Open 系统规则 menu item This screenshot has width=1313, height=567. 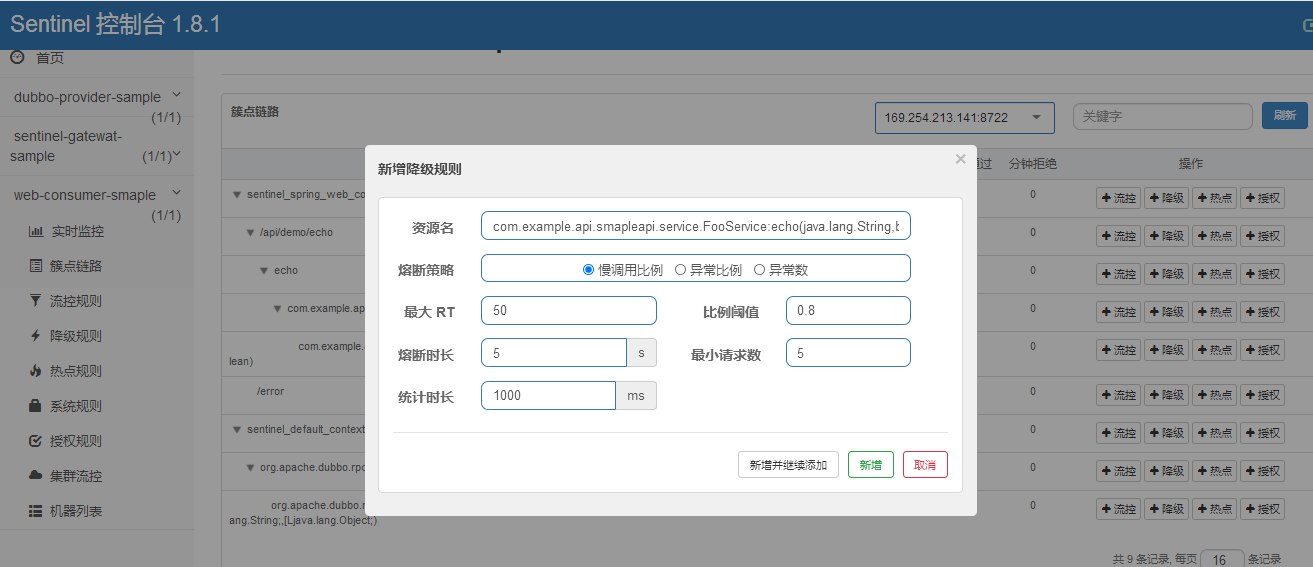tap(76, 406)
